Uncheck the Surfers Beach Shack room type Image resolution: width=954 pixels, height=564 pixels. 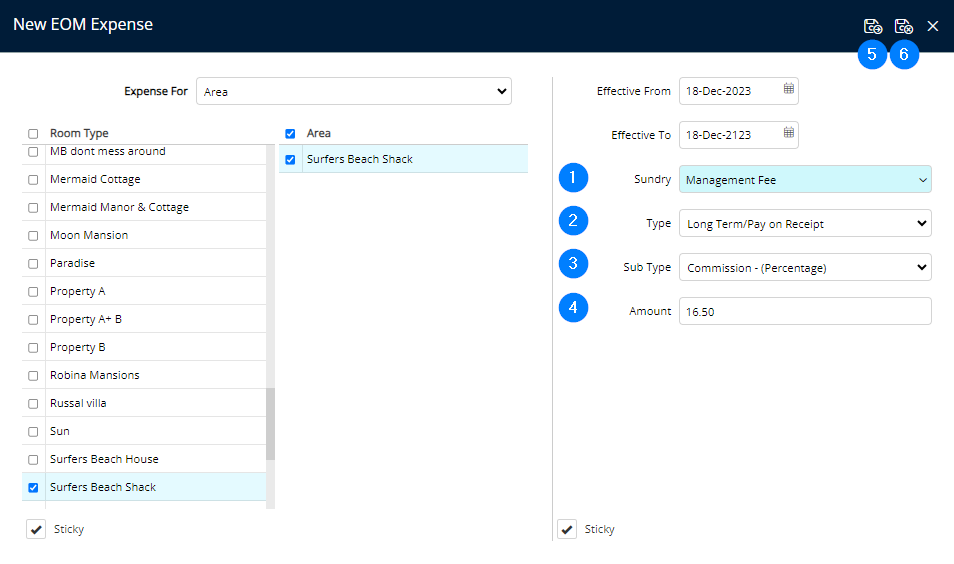tap(33, 488)
